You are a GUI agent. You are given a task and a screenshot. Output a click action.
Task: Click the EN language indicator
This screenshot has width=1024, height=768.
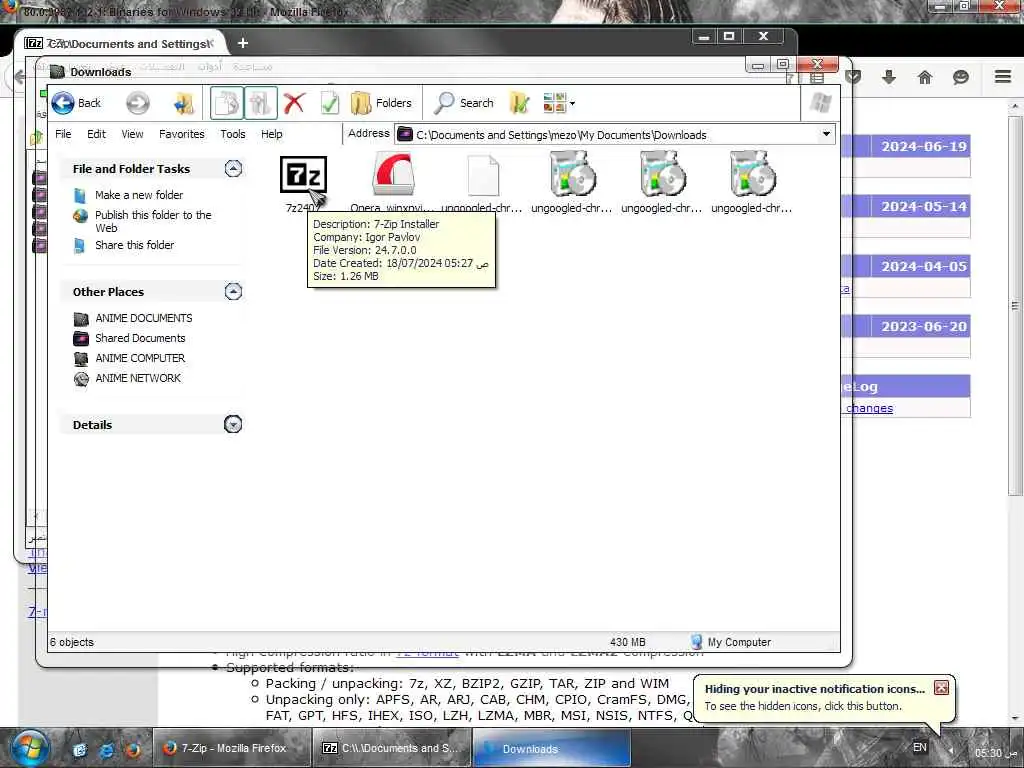tap(920, 747)
